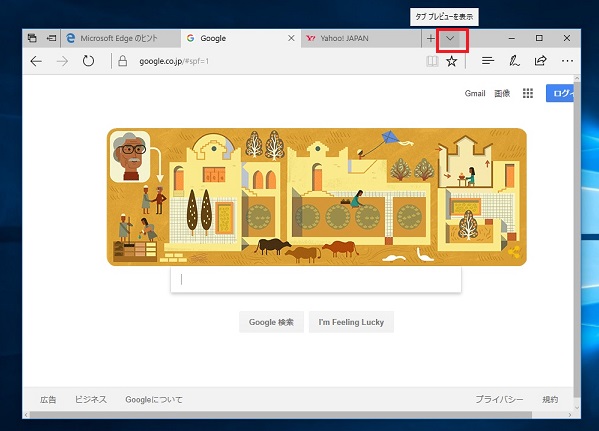Image resolution: width=599 pixels, height=431 pixels.
Task: Open the 規約 footer link
Action: click(550, 400)
